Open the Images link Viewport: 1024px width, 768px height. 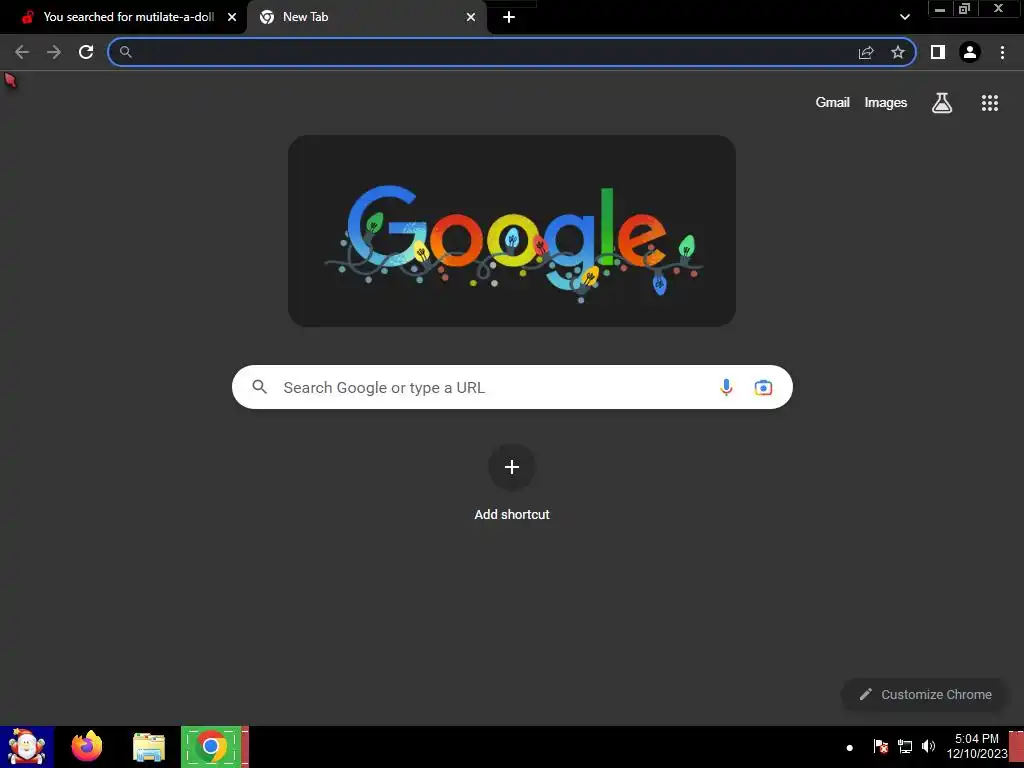pos(886,103)
